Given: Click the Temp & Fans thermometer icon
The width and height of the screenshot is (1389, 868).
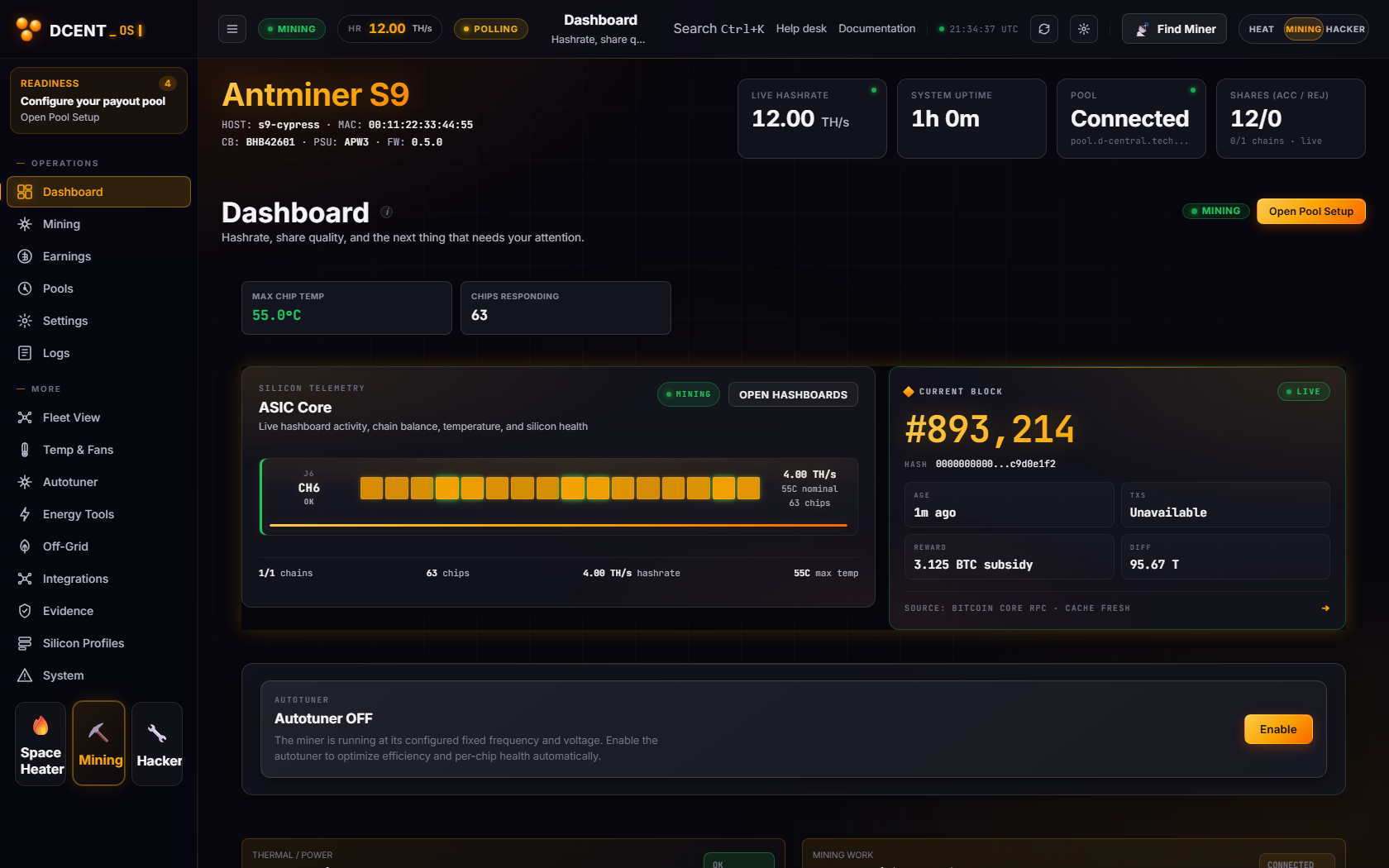Looking at the screenshot, I should point(25,450).
